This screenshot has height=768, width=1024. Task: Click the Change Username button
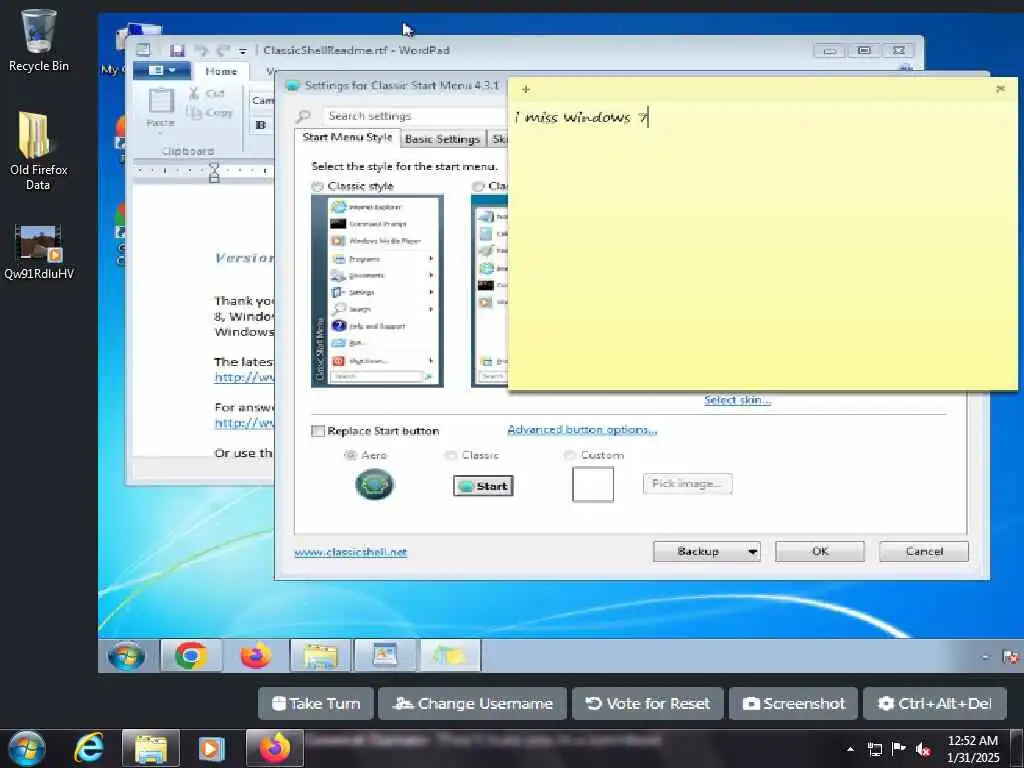472,703
